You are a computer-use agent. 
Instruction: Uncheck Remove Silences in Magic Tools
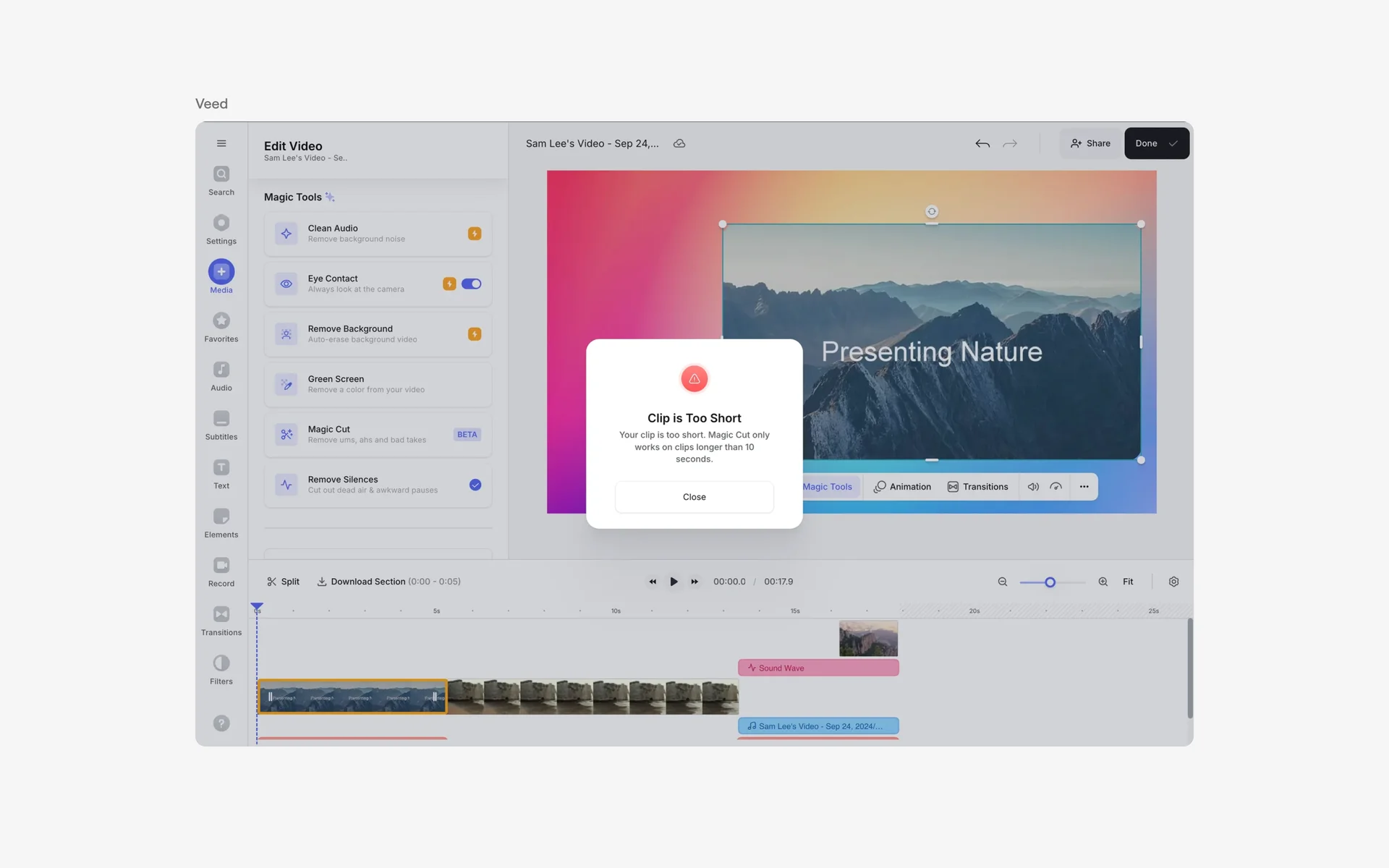(475, 485)
